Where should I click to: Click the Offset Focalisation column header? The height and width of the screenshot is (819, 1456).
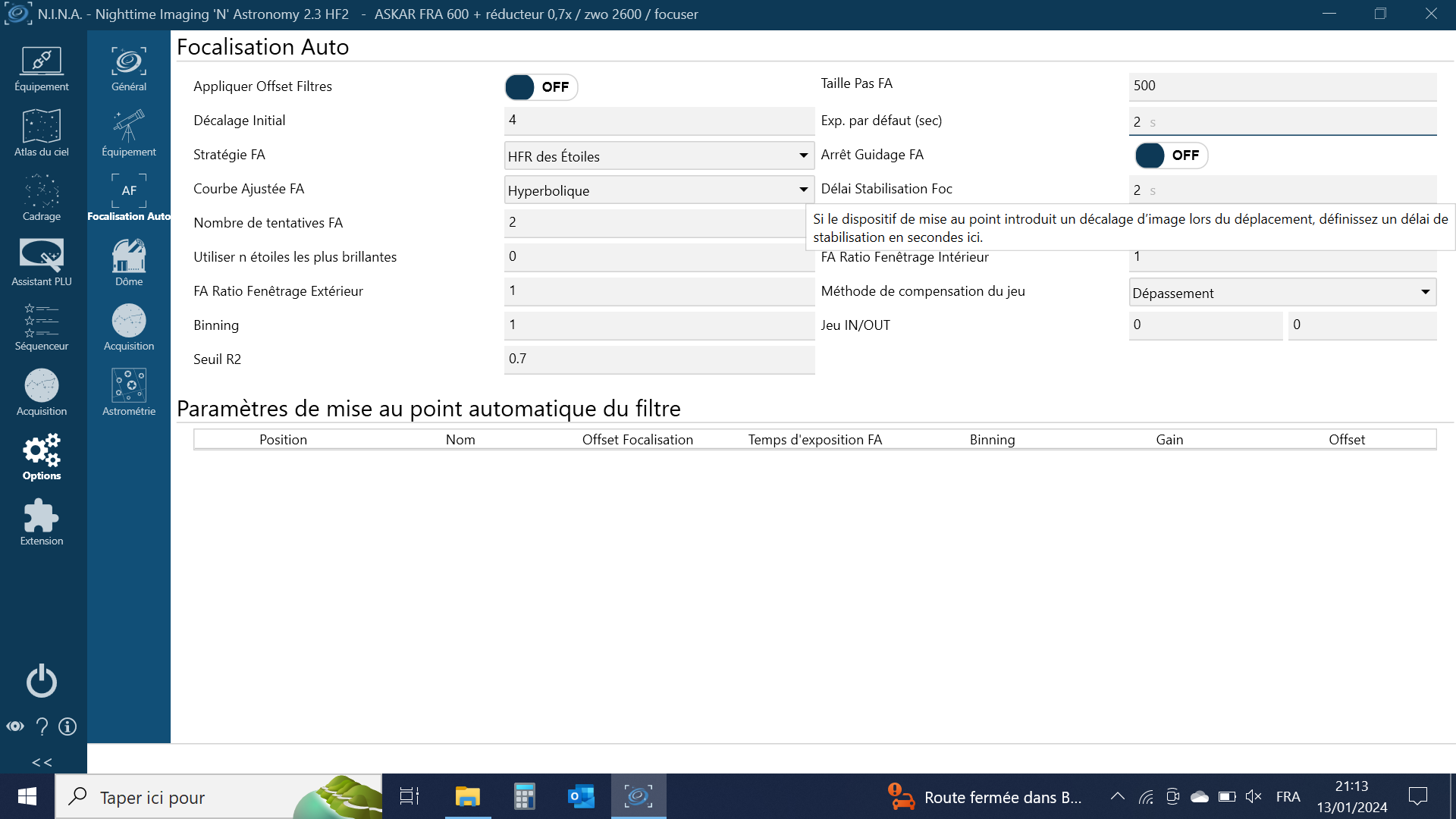pyautogui.click(x=637, y=440)
